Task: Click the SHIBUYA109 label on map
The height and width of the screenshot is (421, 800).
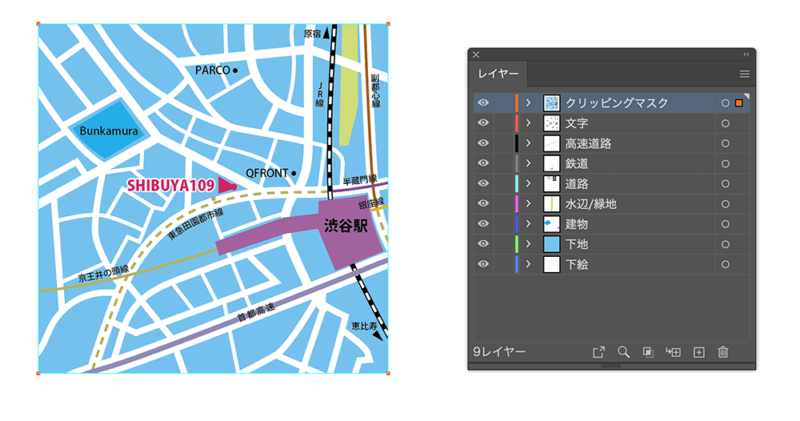Action: [x=170, y=186]
